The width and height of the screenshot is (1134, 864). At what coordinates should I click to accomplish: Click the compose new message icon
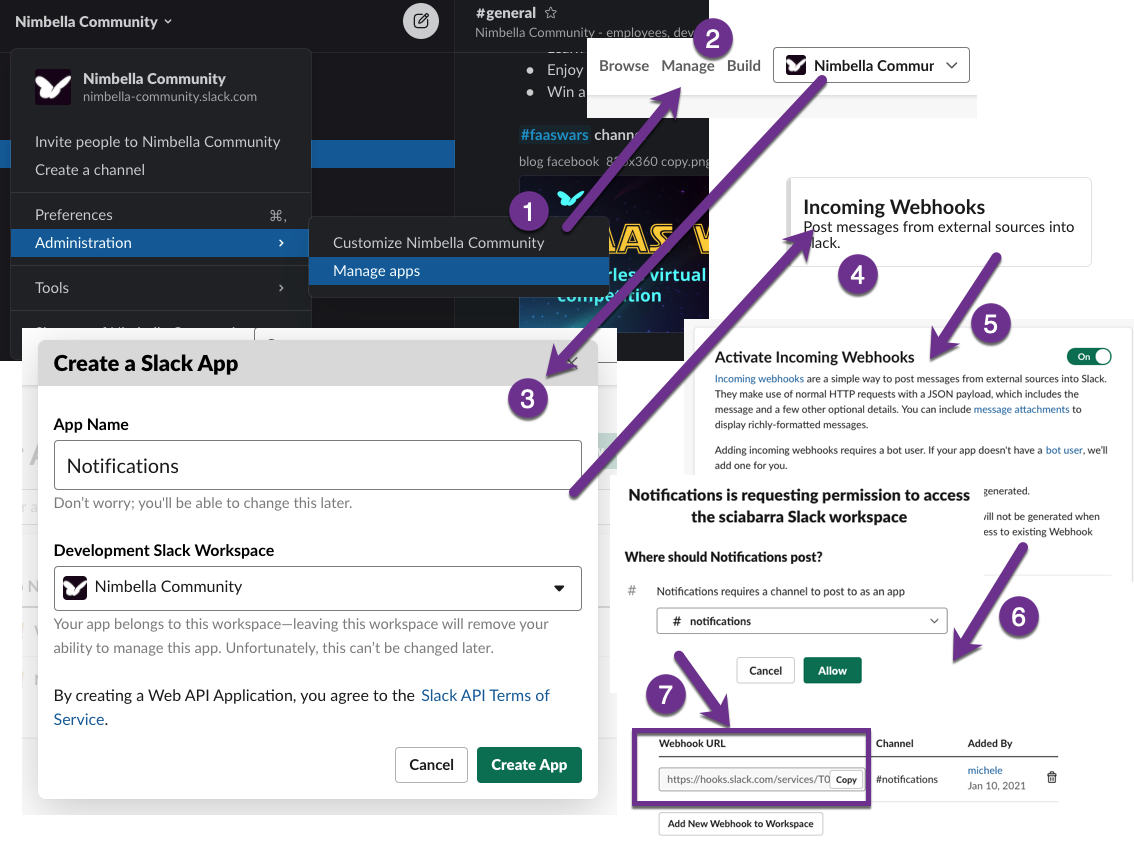[x=421, y=20]
